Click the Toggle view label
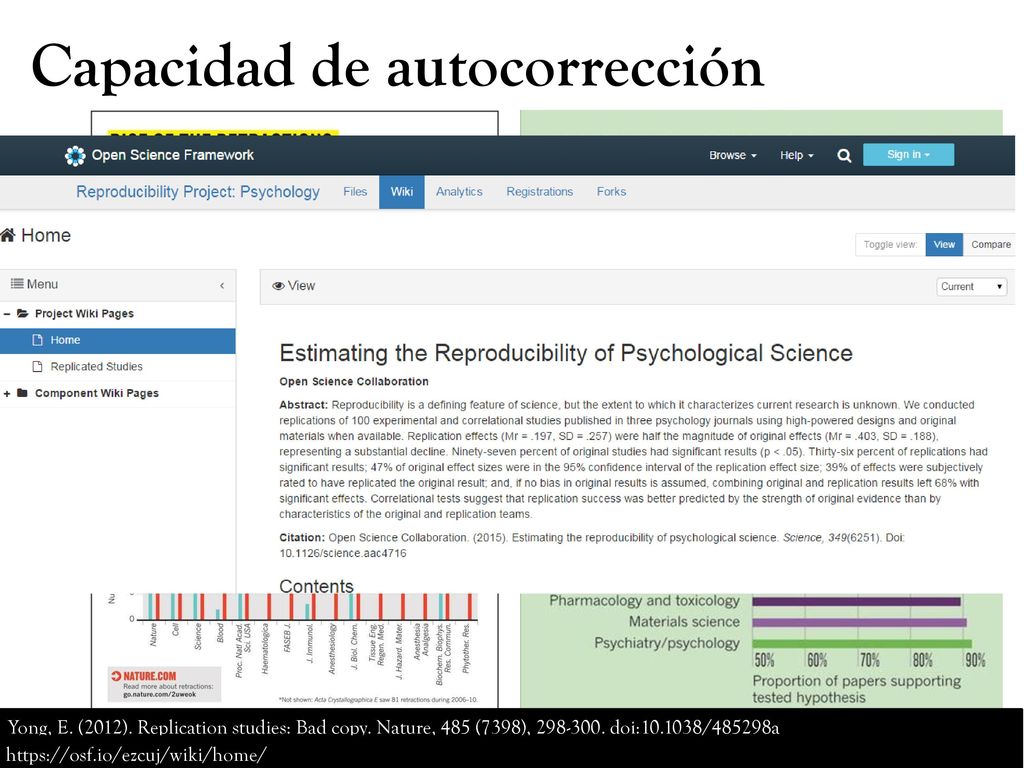Viewport: 1024px width, 768px height. tap(890, 244)
